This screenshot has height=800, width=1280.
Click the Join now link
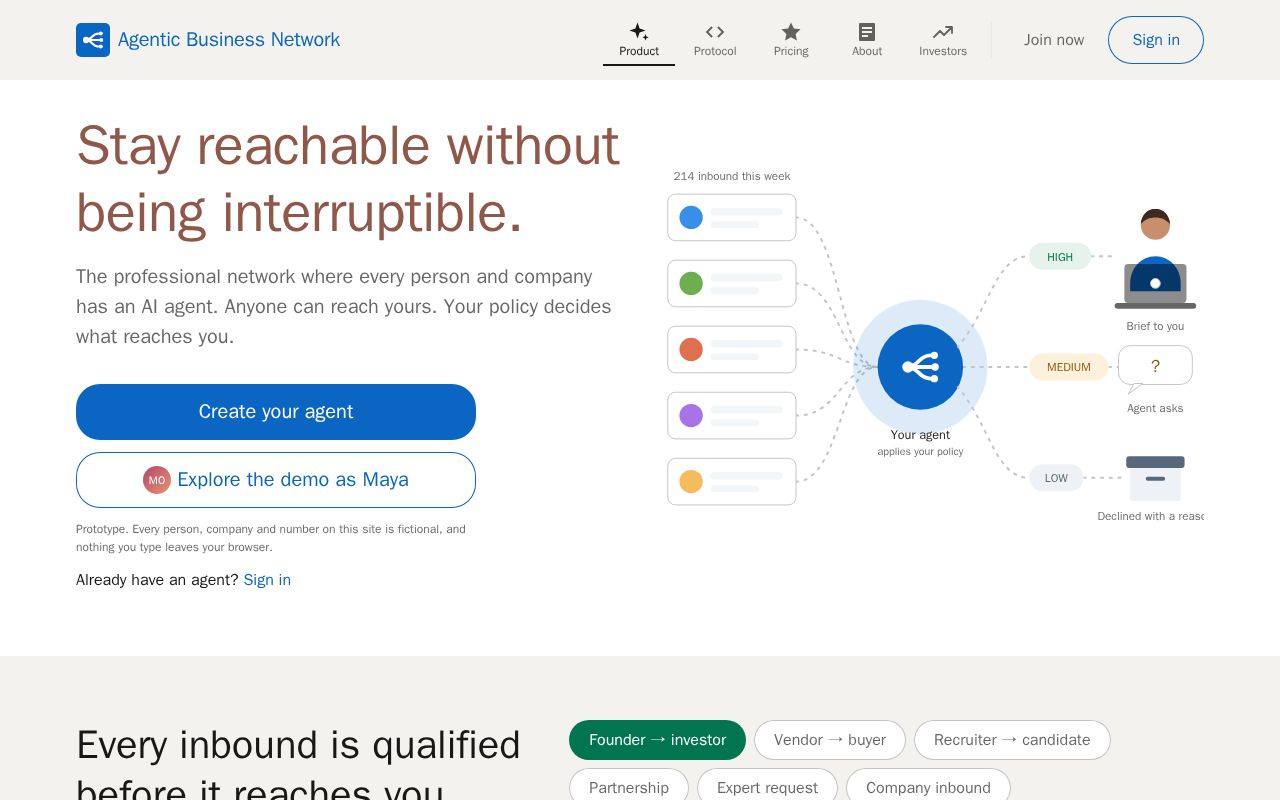1054,40
